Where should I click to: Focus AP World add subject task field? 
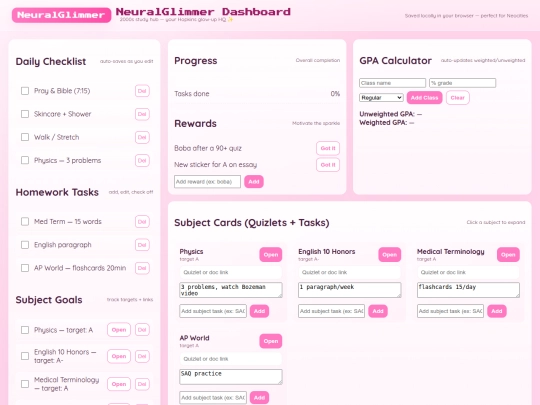(x=213, y=397)
